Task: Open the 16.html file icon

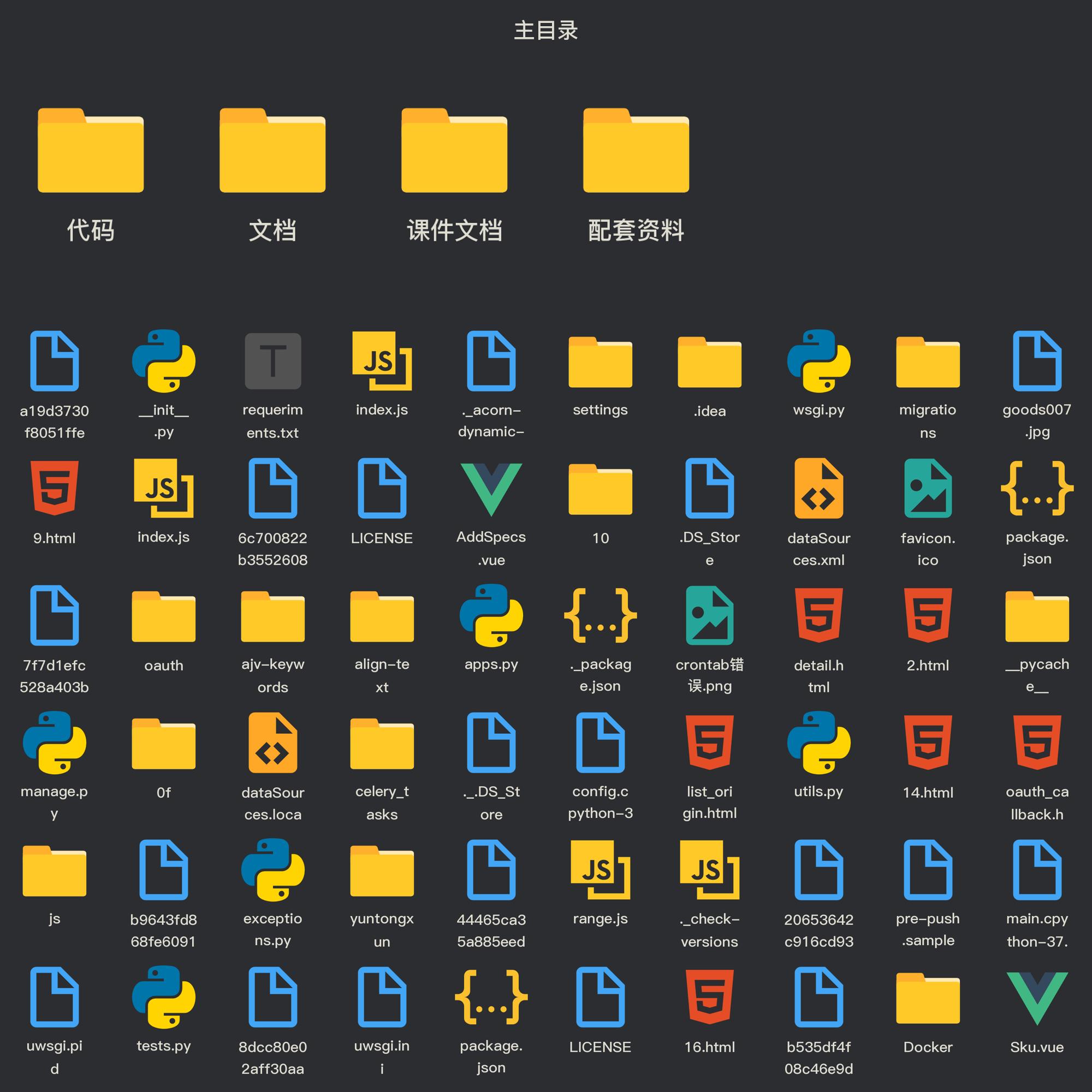Action: point(710,997)
